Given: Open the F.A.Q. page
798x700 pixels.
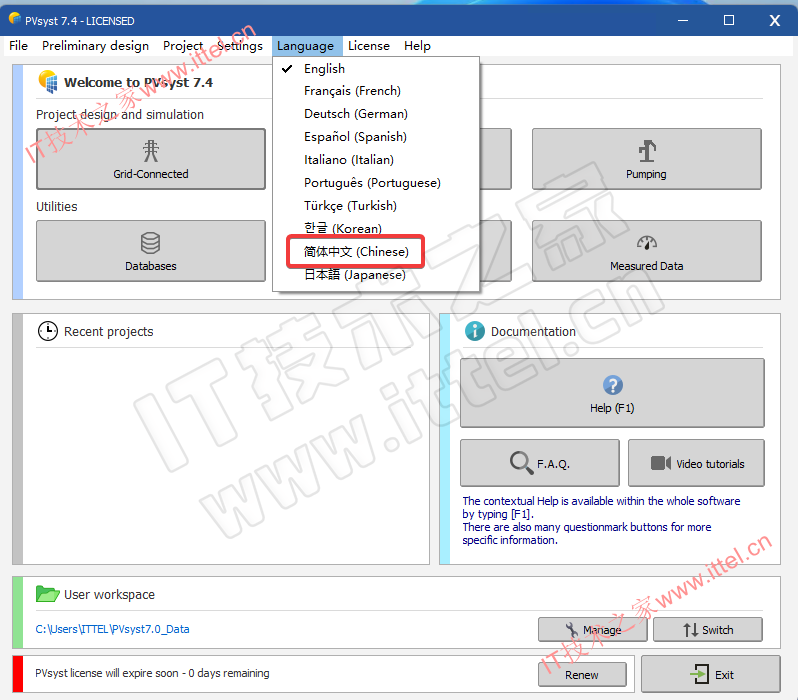Looking at the screenshot, I should click(540, 463).
